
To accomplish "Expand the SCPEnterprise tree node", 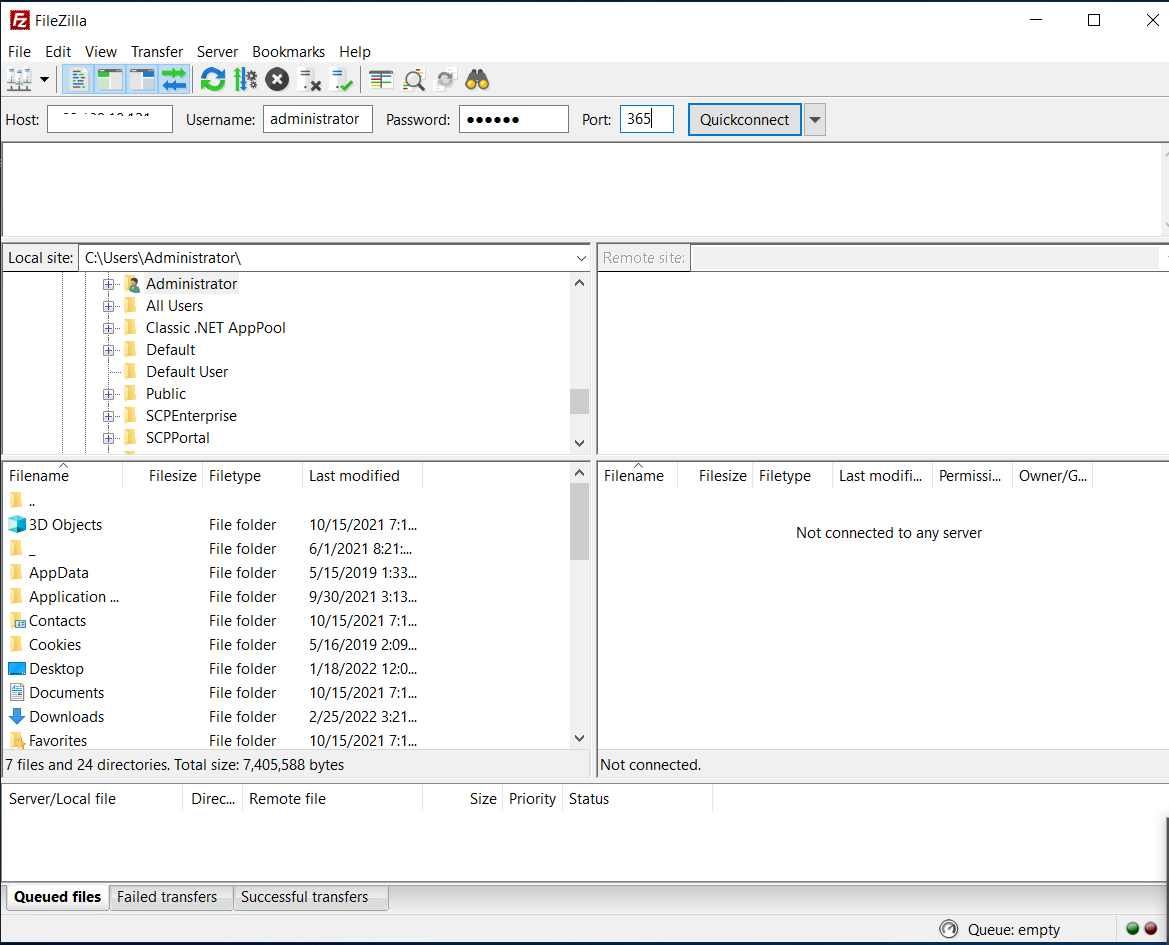I will click(108, 416).
